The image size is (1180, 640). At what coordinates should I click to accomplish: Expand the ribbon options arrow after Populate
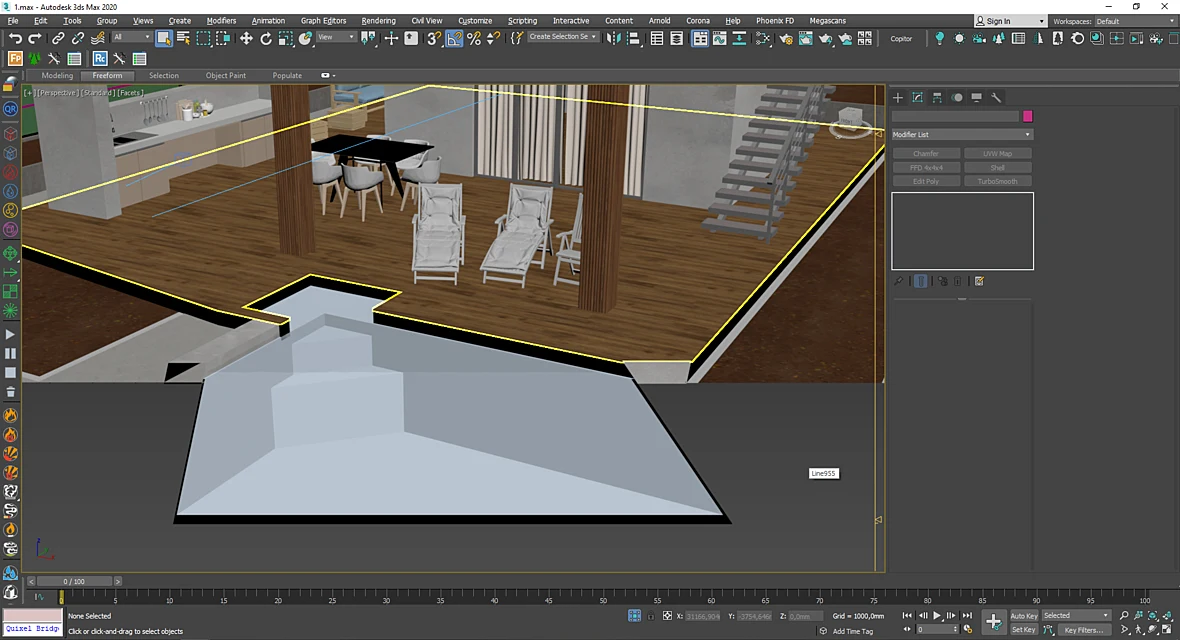pos(329,75)
